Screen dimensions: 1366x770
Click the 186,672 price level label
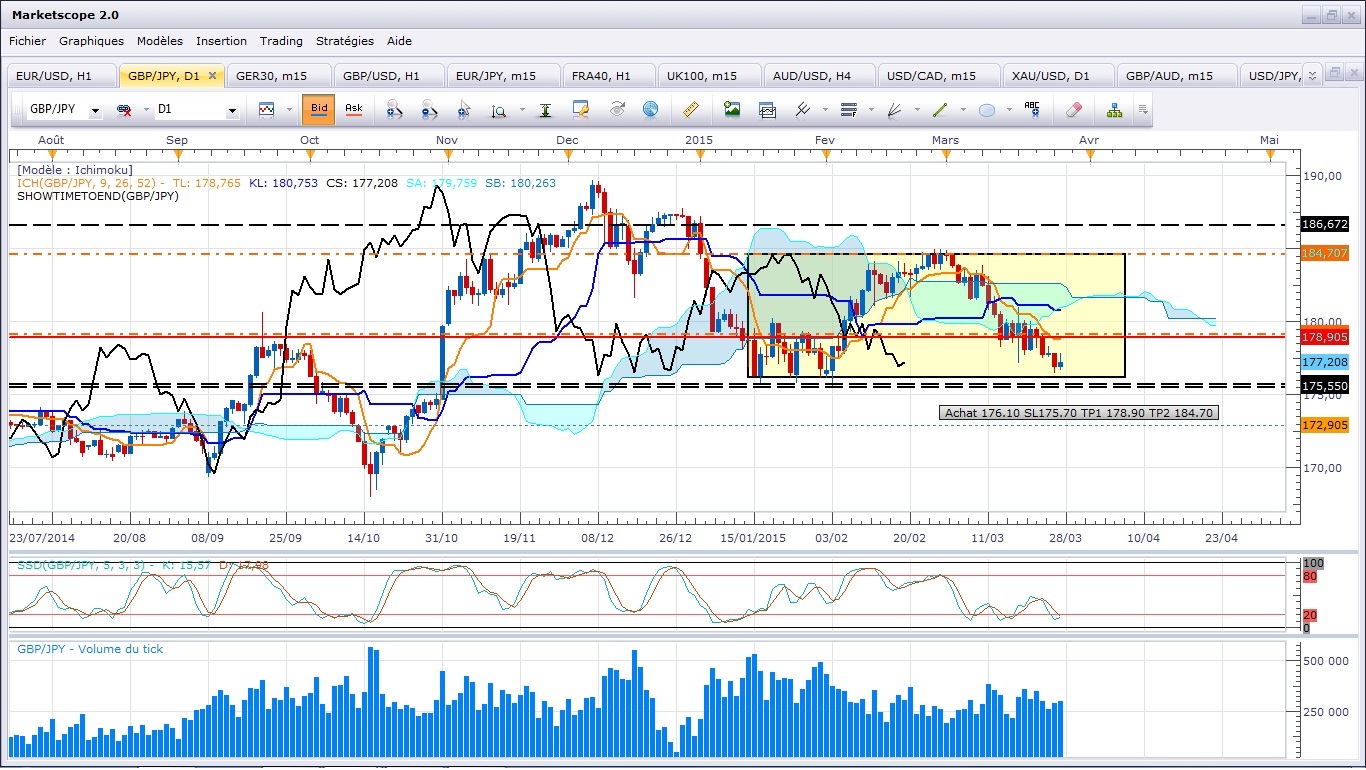coord(1326,225)
